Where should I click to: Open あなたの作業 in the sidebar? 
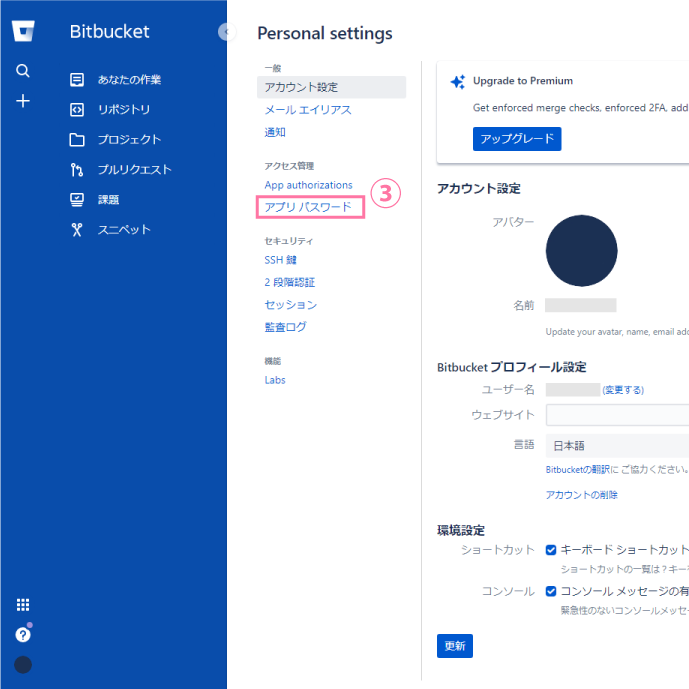point(129,80)
